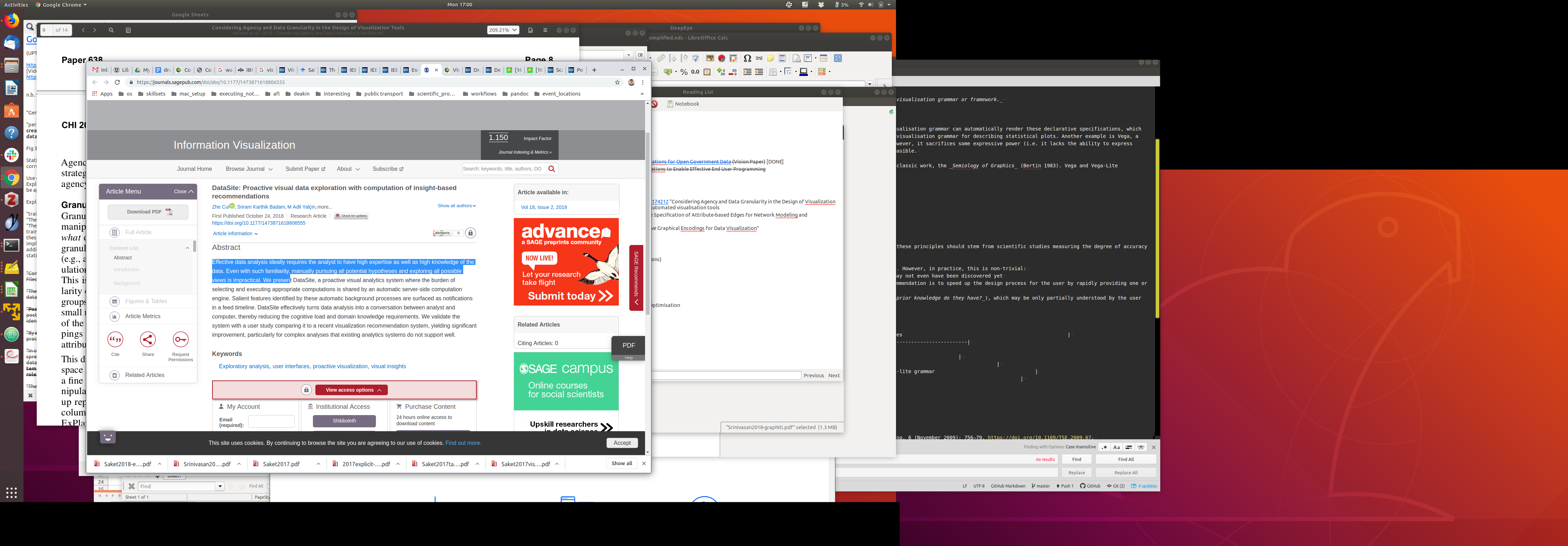Toggle Match Case option in find panel
Screen dimensions: 1568x546
click(x=1116, y=447)
